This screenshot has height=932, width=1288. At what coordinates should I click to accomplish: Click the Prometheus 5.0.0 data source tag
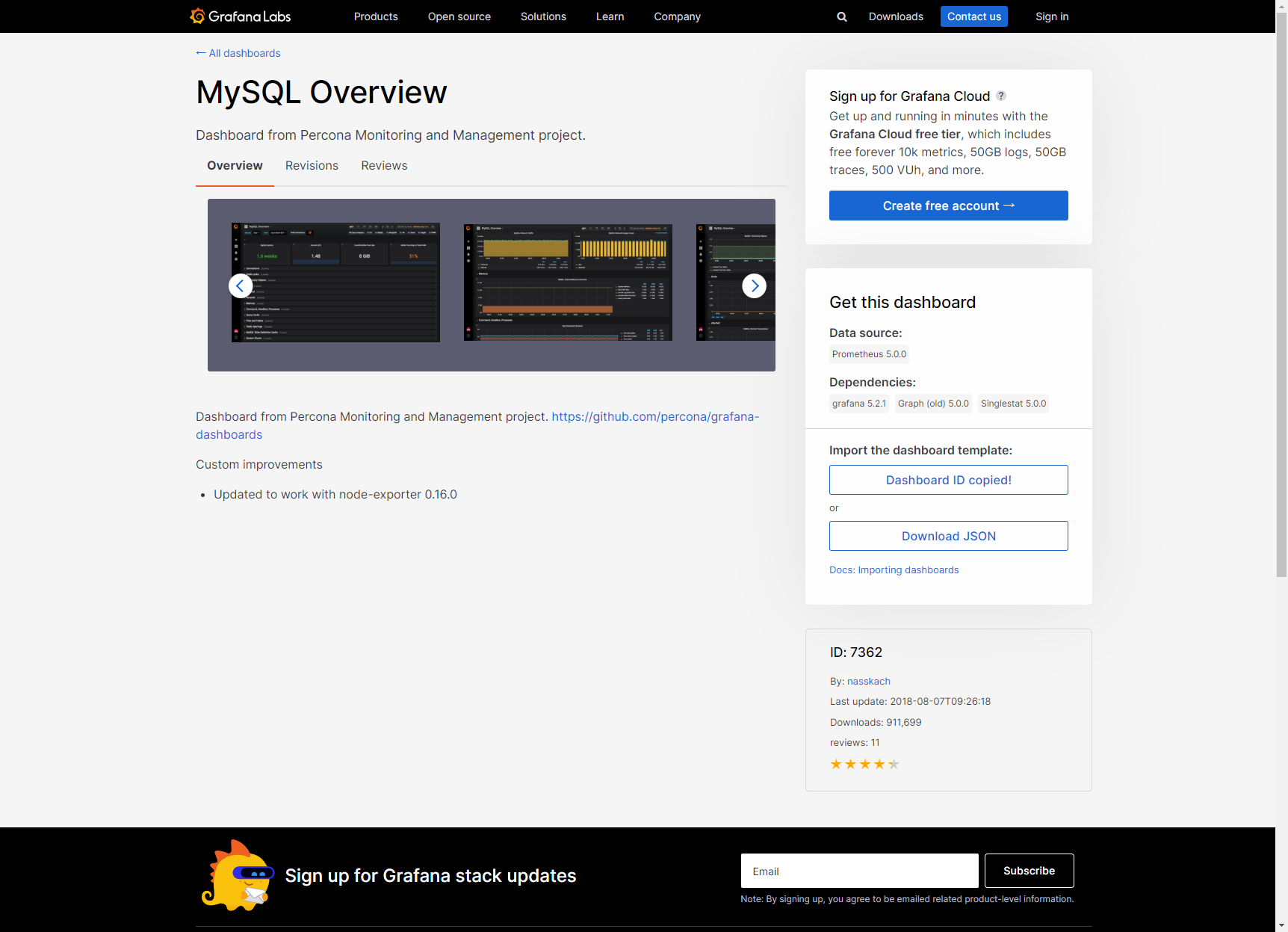click(869, 354)
